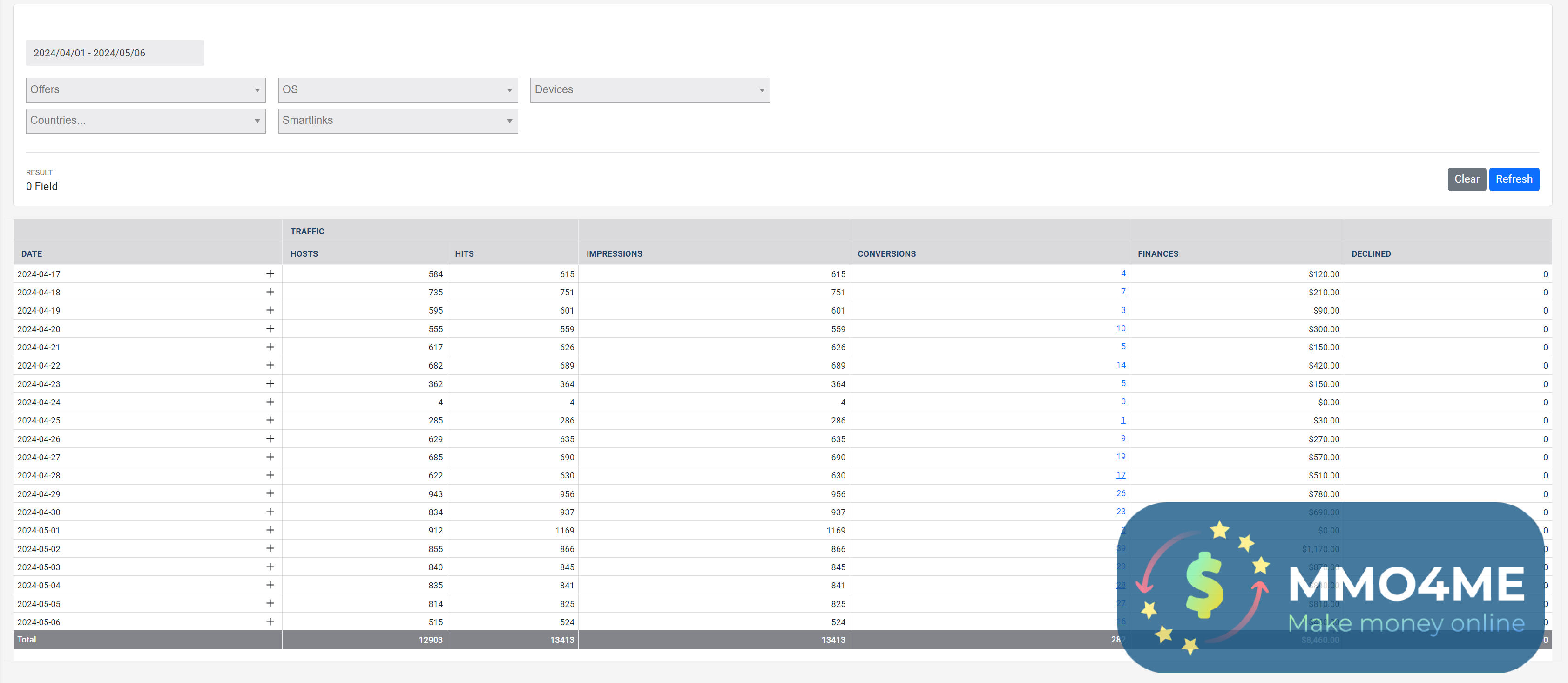
Task: Open the OS dropdown filter
Action: (398, 90)
